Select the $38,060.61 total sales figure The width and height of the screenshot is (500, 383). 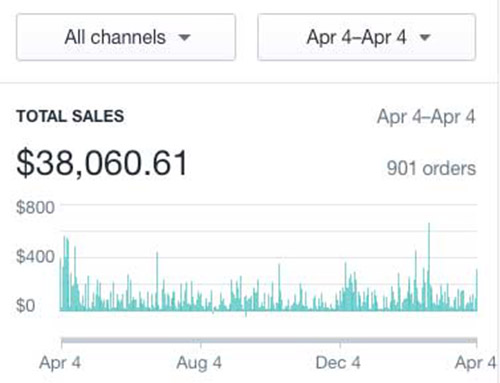102,163
